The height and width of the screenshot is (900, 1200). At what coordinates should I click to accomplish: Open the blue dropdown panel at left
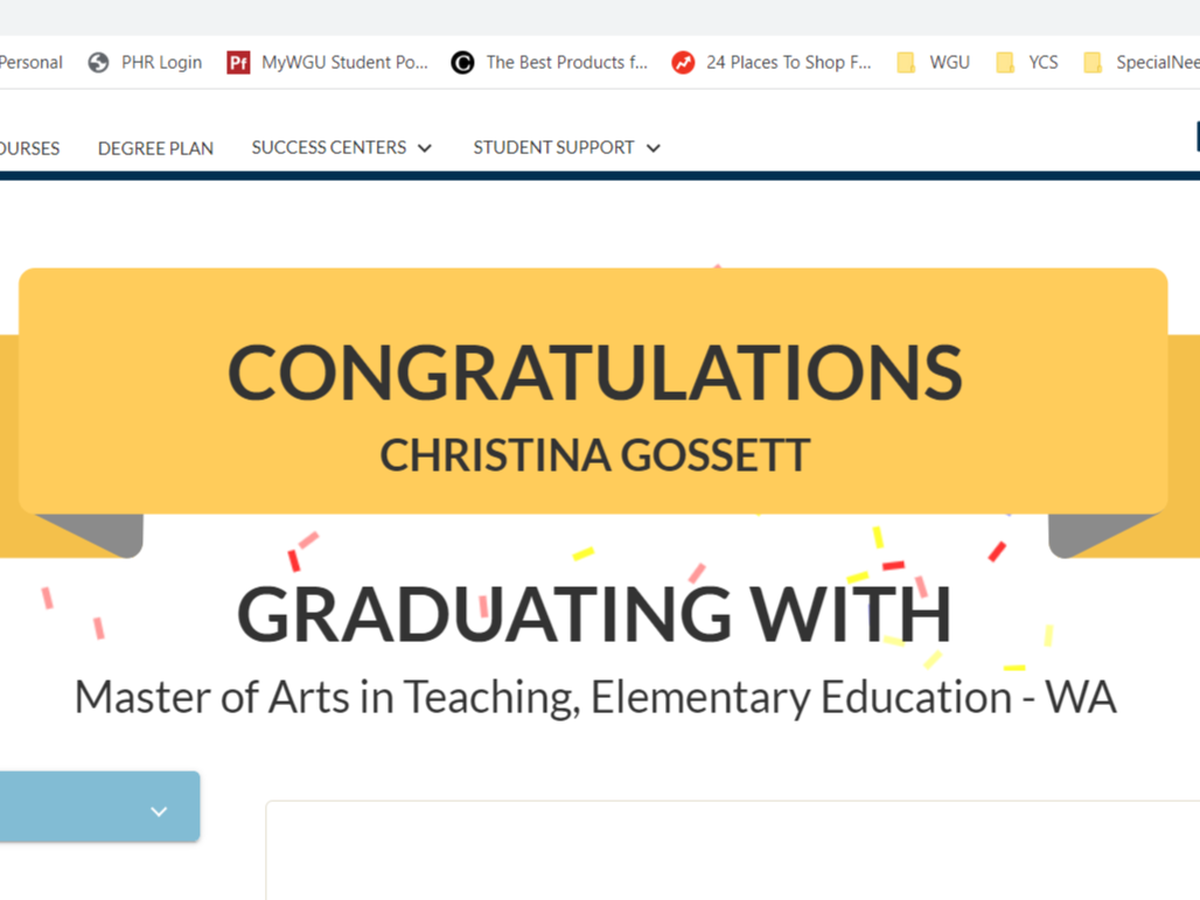point(90,806)
